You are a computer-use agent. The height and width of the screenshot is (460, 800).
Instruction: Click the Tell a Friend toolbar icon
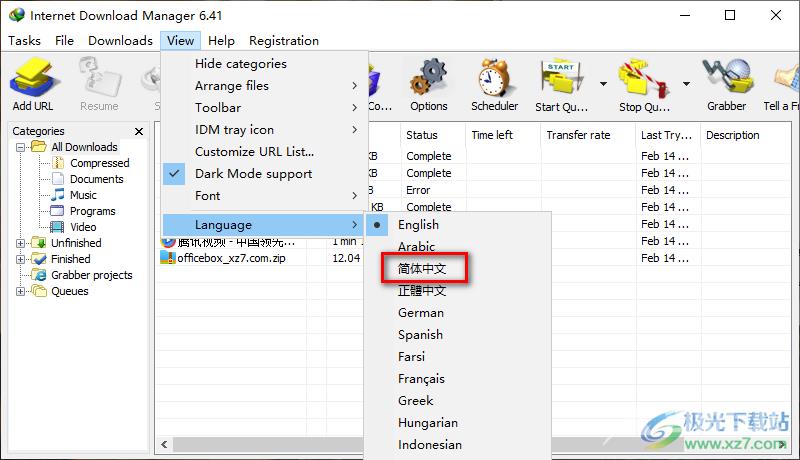(x=786, y=79)
